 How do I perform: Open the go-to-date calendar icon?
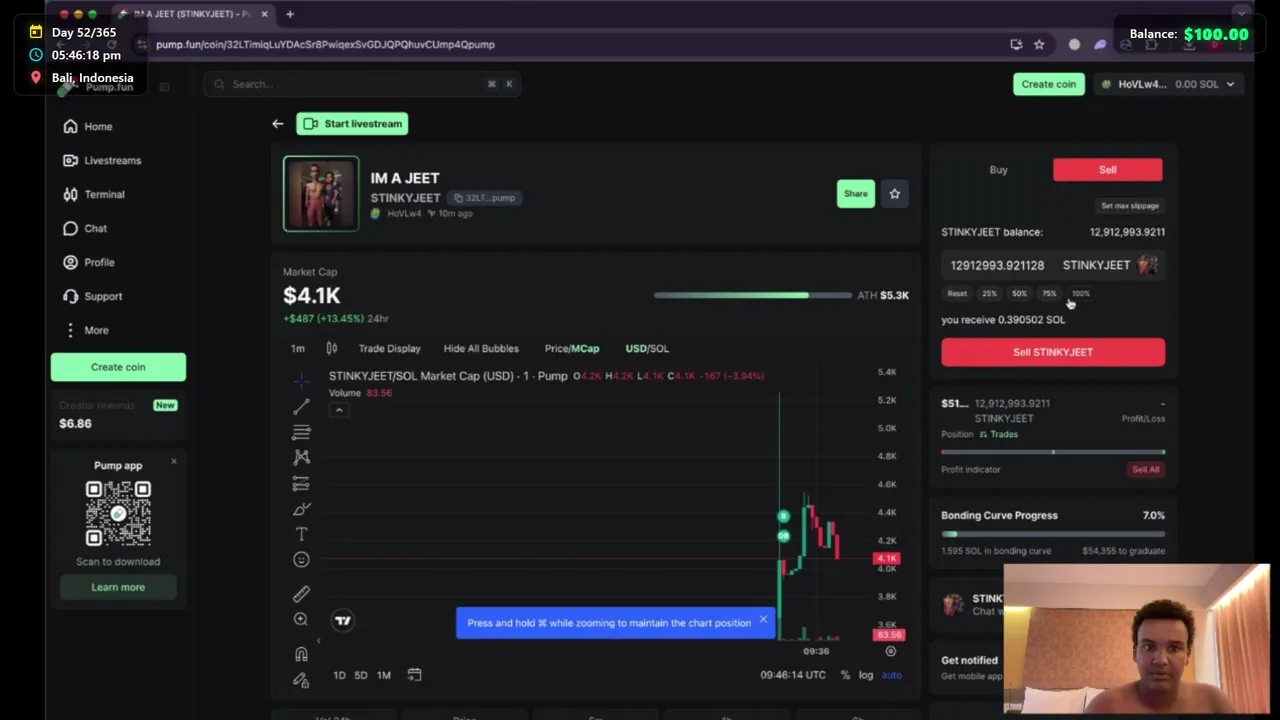414,675
